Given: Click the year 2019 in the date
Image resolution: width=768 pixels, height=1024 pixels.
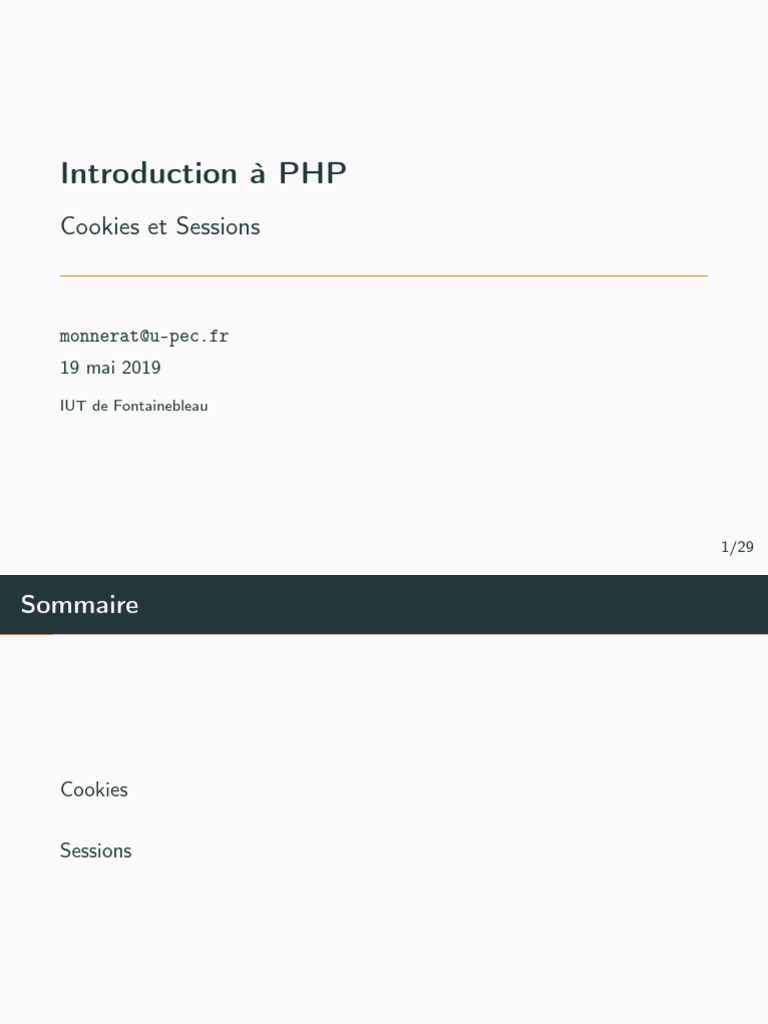Looking at the screenshot, I should pyautogui.click(x=141, y=368).
